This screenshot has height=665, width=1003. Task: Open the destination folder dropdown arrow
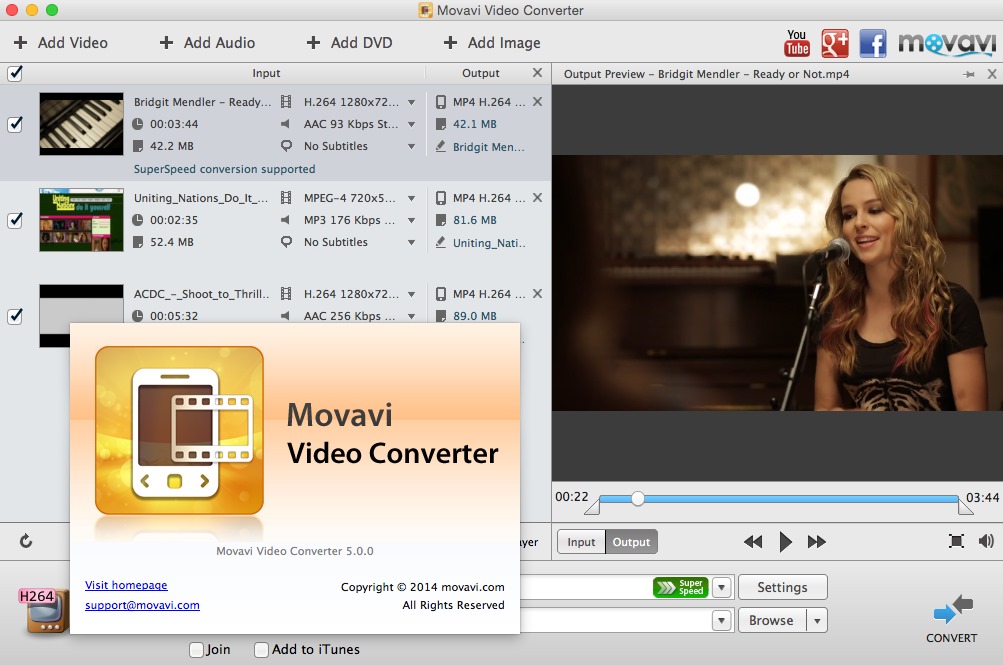pos(722,620)
